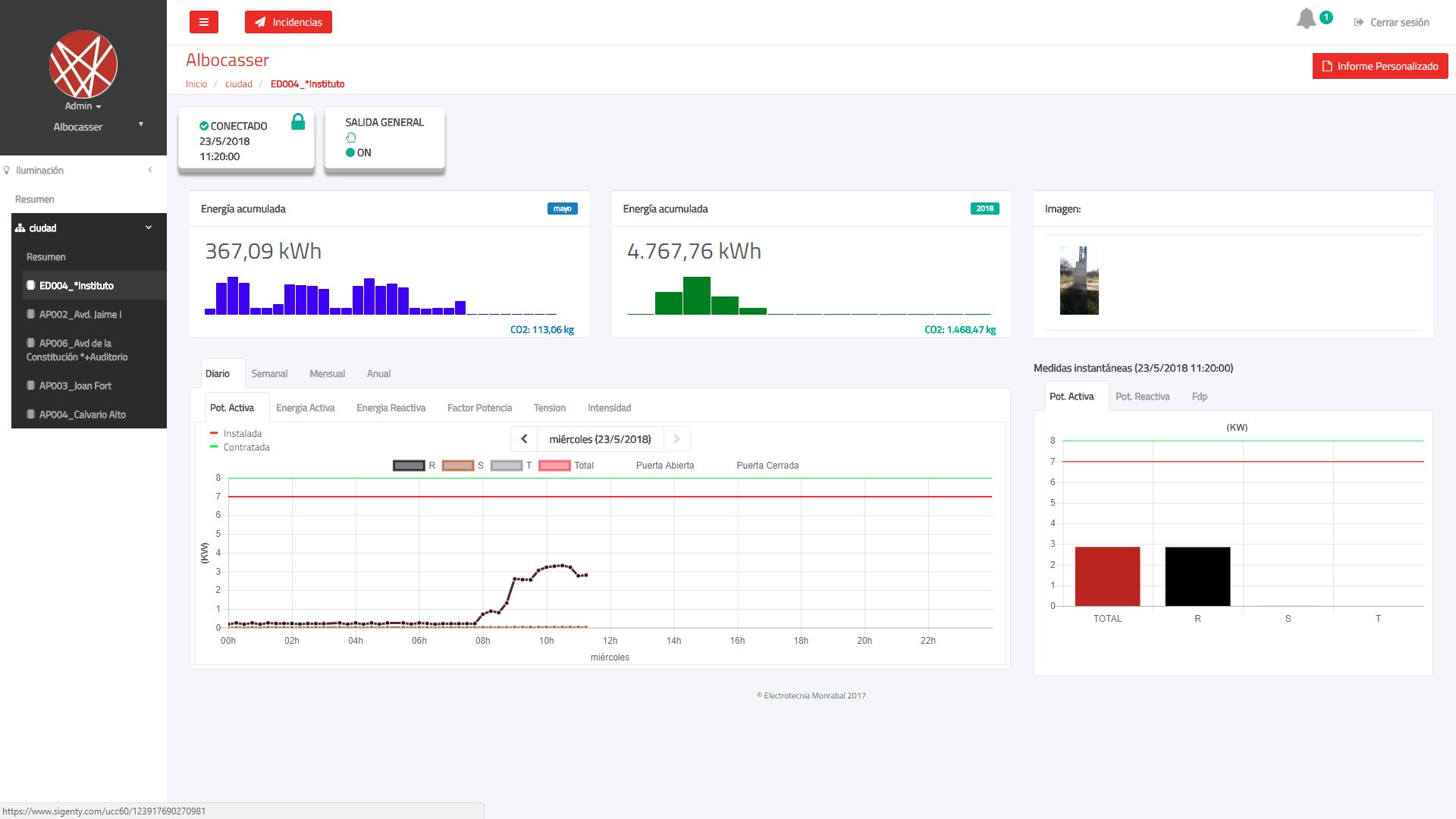This screenshot has height=819, width=1456.
Task: Switch to the Semanal tab
Action: tap(269, 374)
